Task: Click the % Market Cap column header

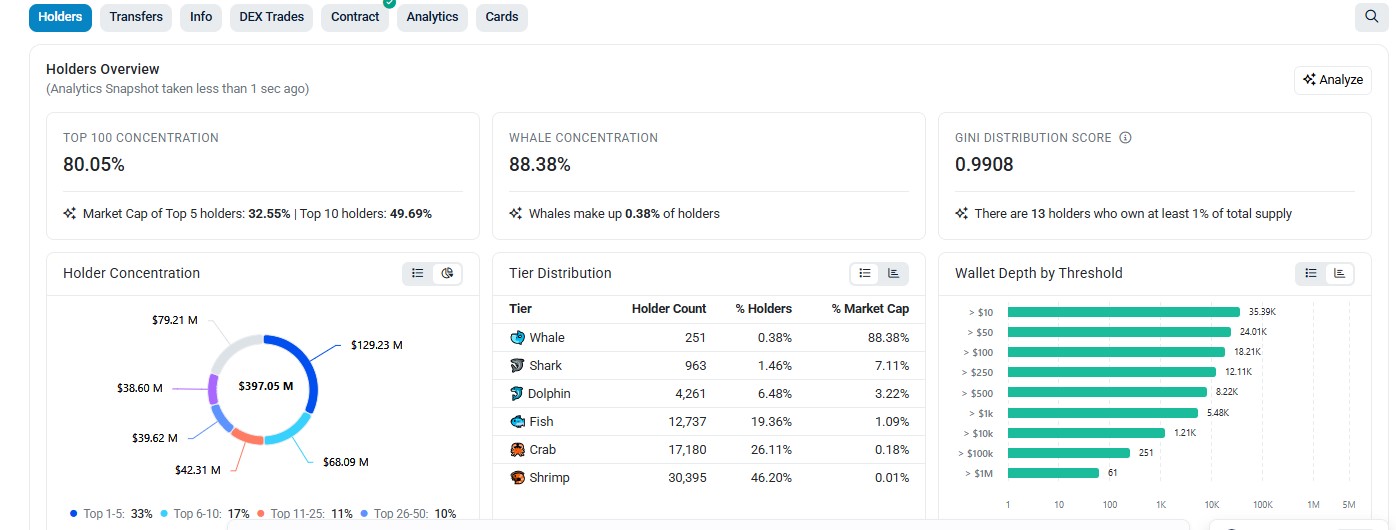Action: tap(870, 309)
